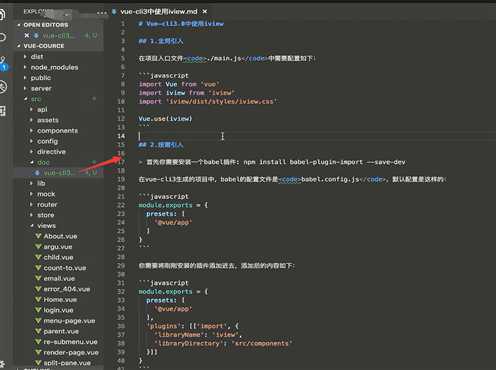The width and height of the screenshot is (496, 370).
Task: Open parent.vue in the file tree
Action: 61,331
